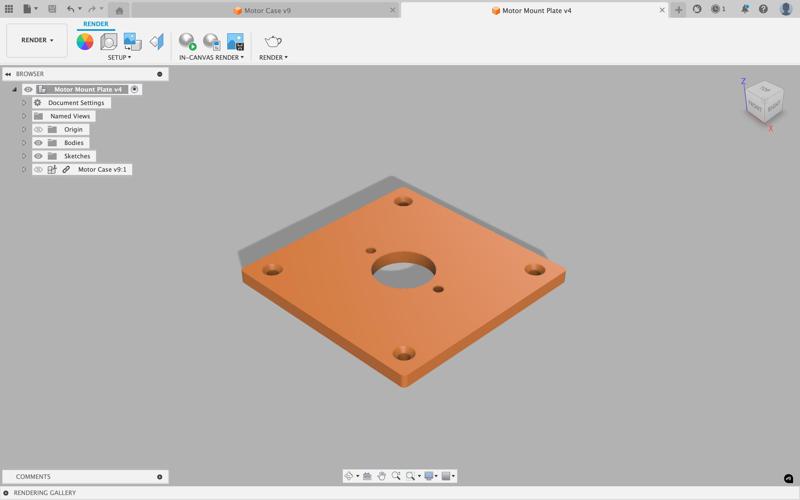
Task: Open Display Settings monitor icon
Action: point(429,476)
